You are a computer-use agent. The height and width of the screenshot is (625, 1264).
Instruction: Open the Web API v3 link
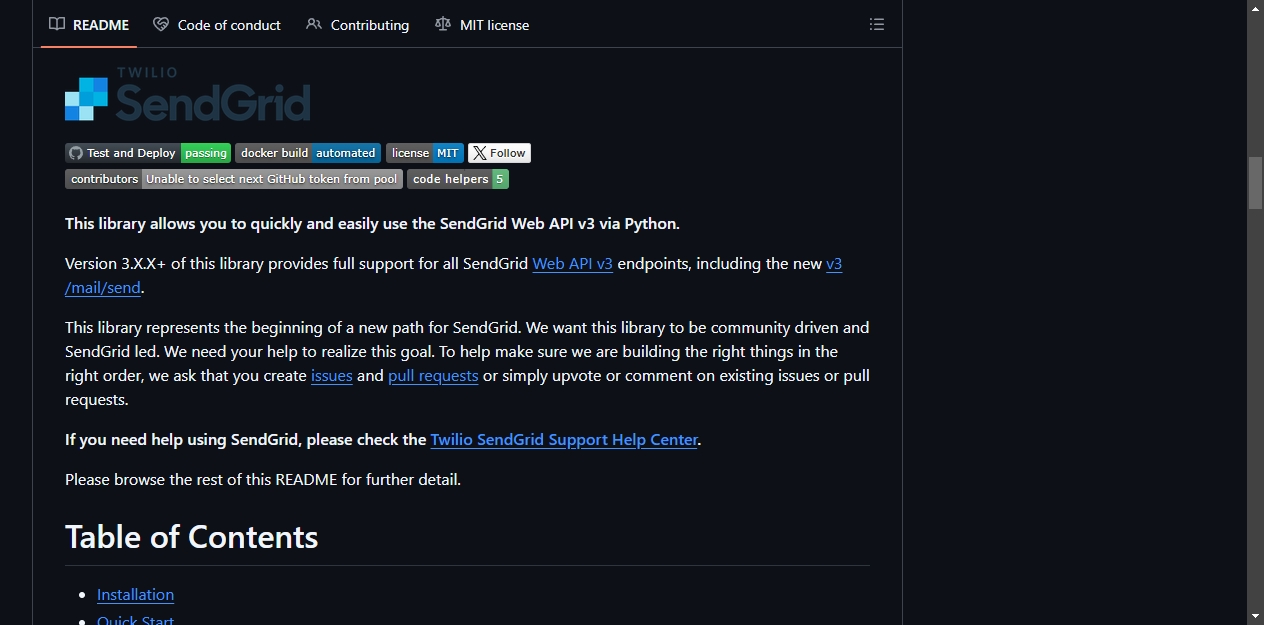[572, 264]
